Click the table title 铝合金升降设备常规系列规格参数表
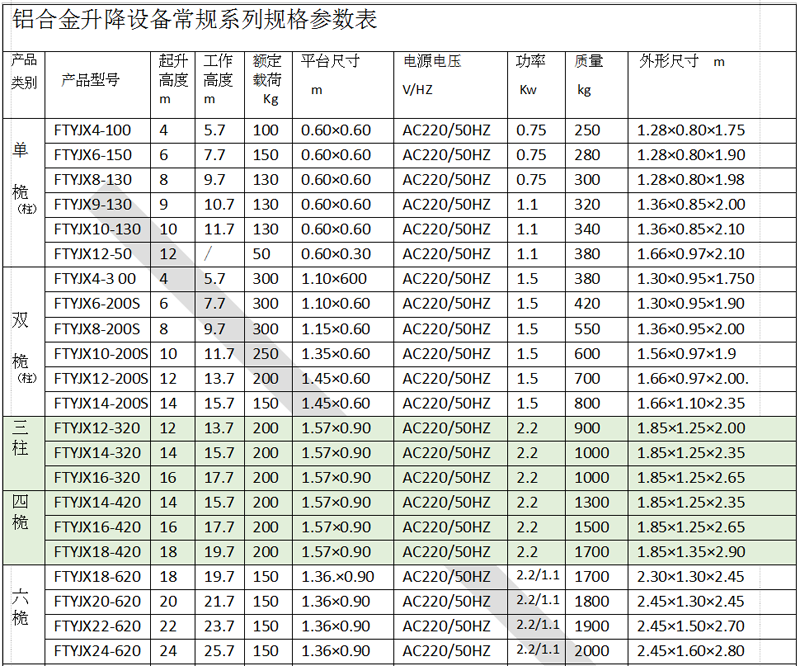Screen dimensions: 800x666 [196, 20]
